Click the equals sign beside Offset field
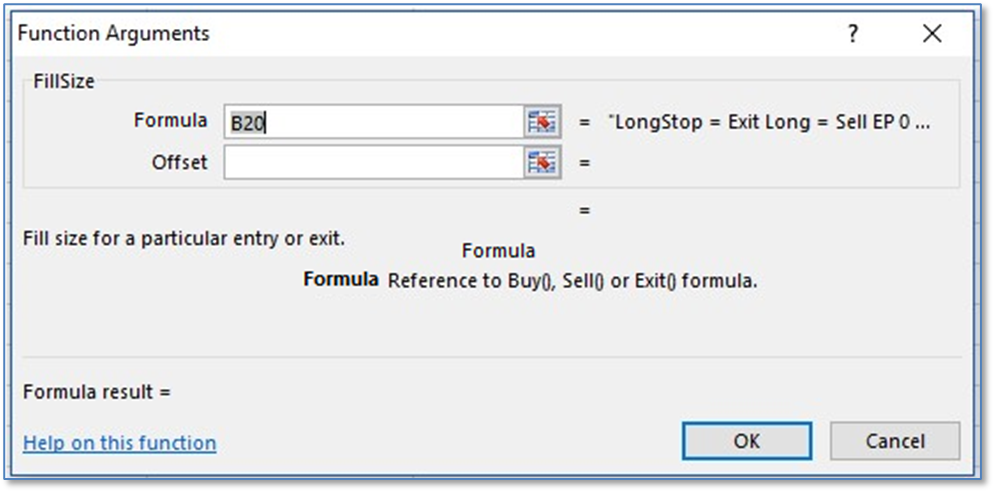 point(585,162)
